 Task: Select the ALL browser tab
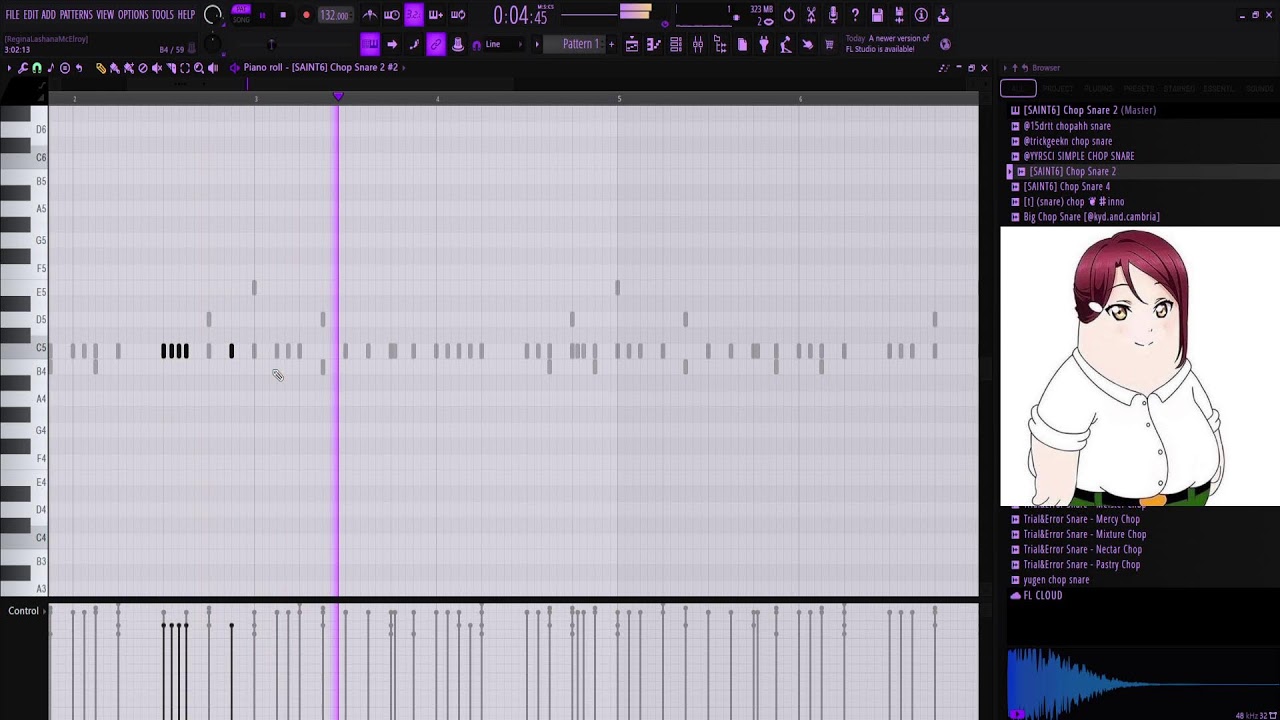1018,88
